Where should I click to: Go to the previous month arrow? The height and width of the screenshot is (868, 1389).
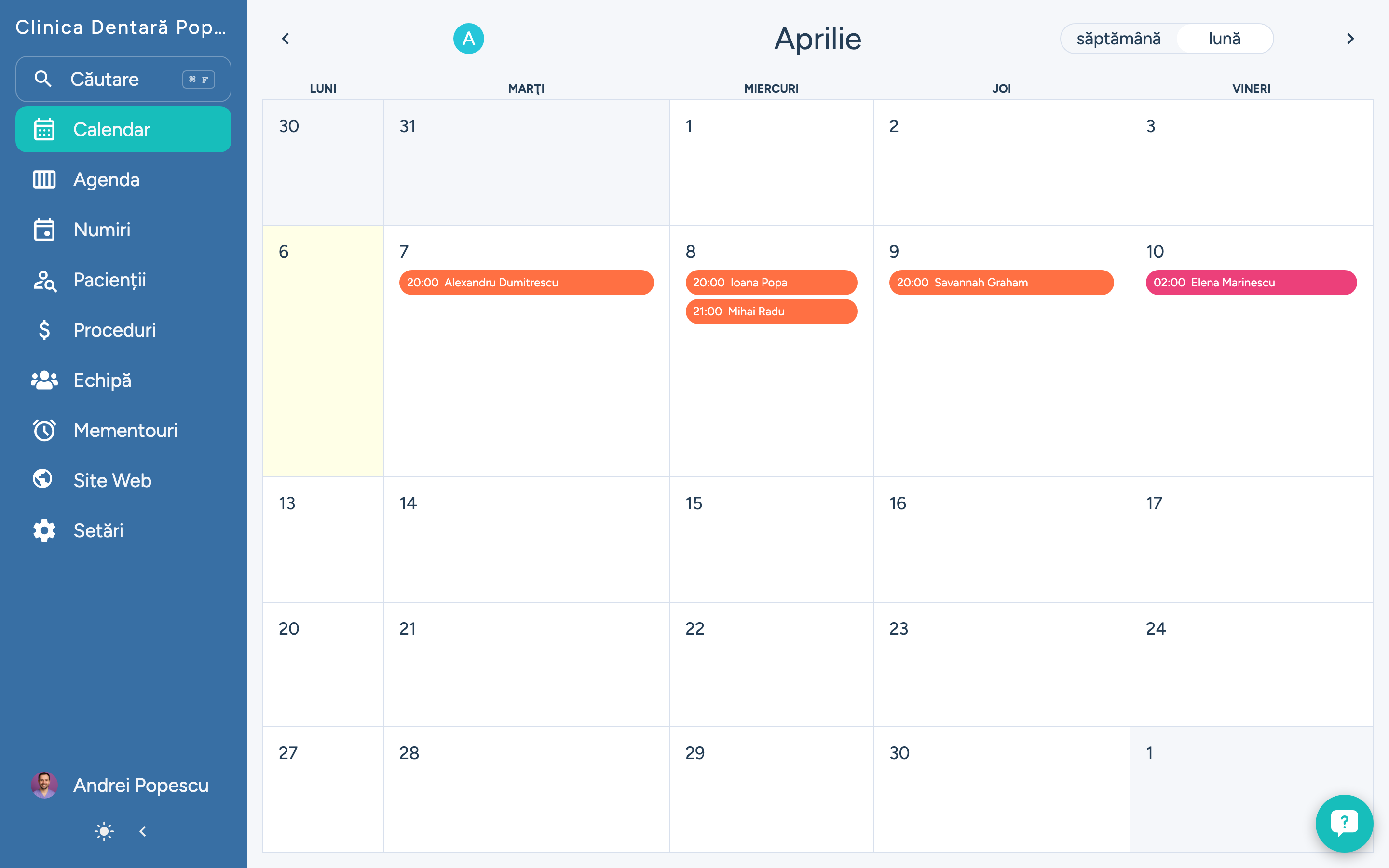tap(285, 39)
